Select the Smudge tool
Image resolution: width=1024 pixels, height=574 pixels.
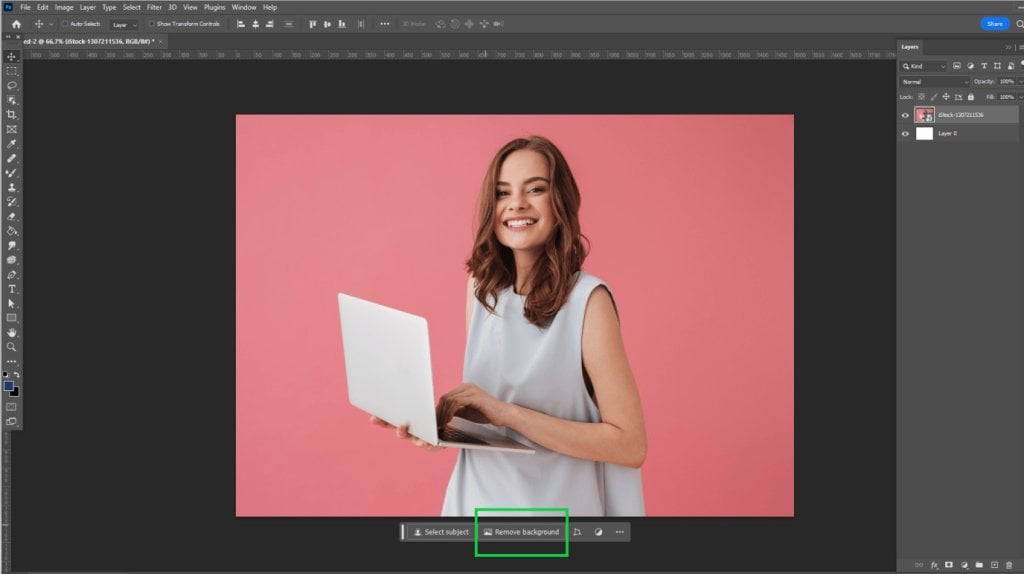[12, 246]
